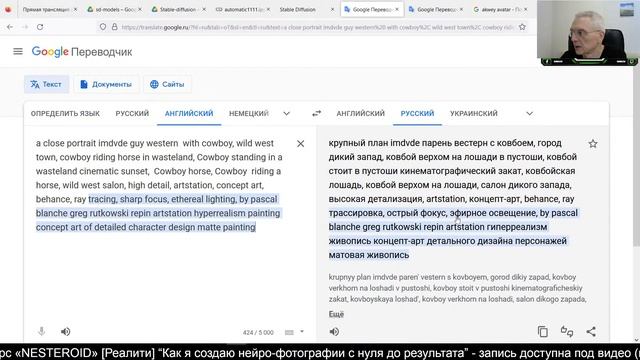This screenshot has height=360, width=640.
Task: Clear the source text with X
Action: (x=300, y=144)
